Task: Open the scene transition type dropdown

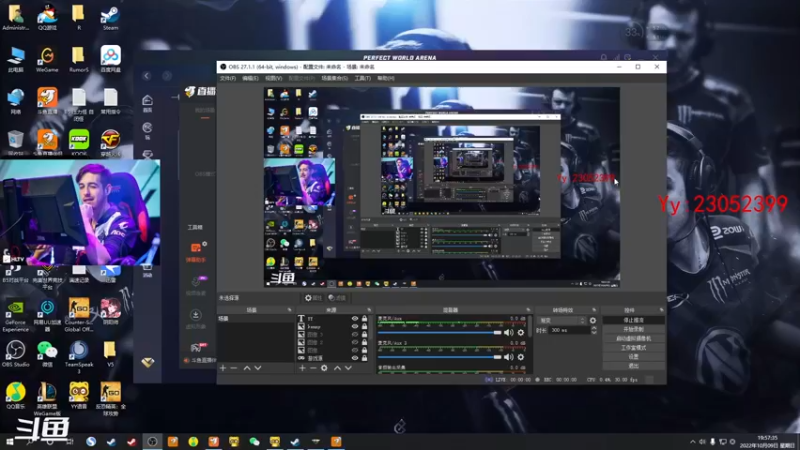Action: pos(562,320)
